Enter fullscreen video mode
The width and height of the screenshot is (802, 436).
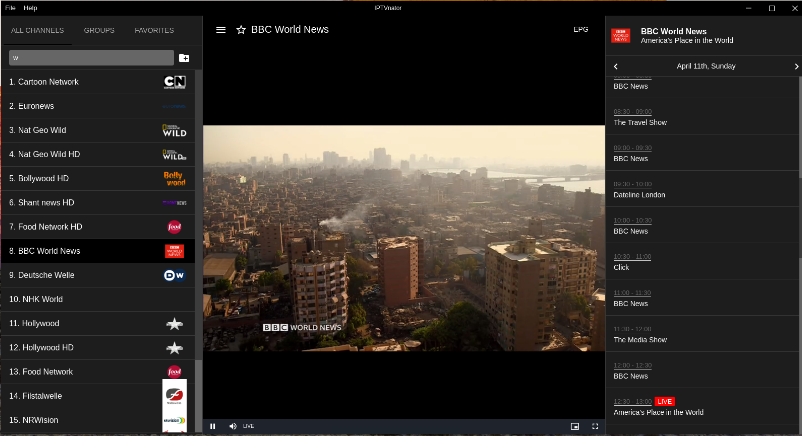tap(595, 426)
